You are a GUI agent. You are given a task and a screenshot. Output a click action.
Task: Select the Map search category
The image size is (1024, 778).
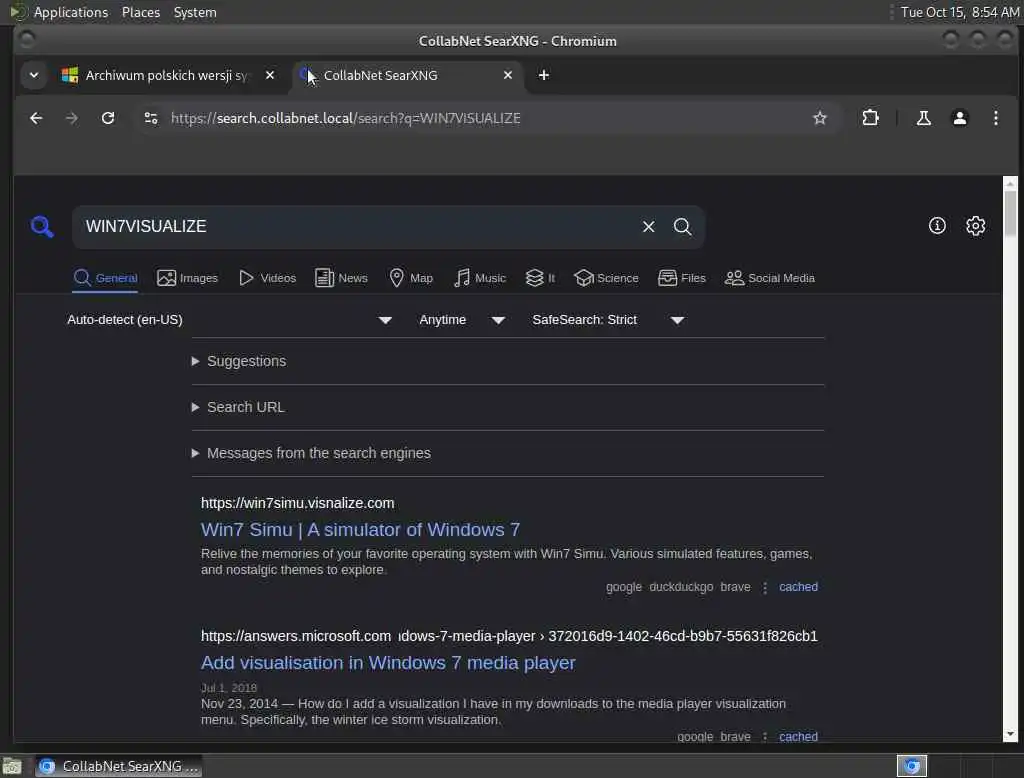pyautogui.click(x=411, y=278)
